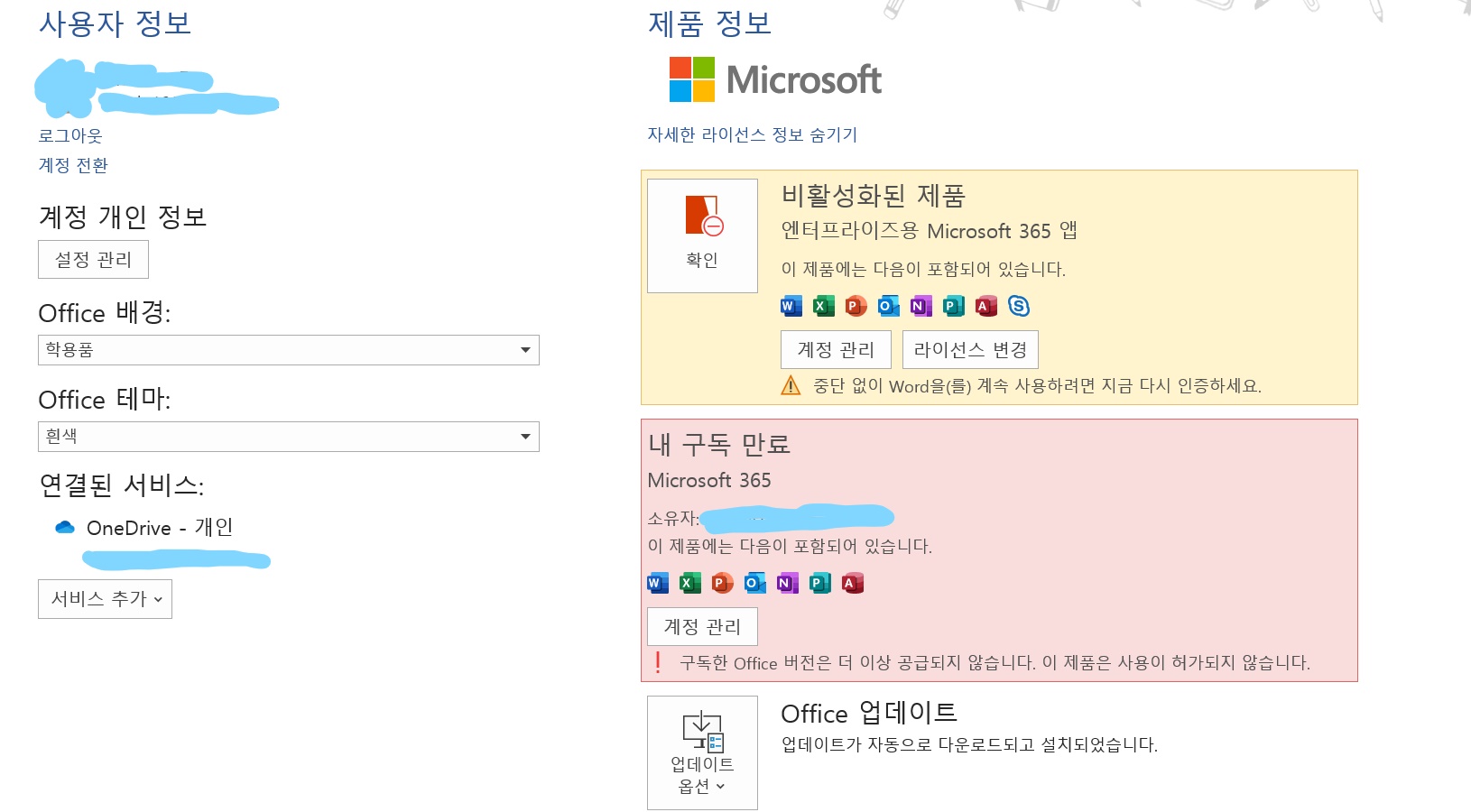The height and width of the screenshot is (812, 1471).
Task: Open the Office 배경 dropdown showing 학용품
Action: [x=289, y=350]
